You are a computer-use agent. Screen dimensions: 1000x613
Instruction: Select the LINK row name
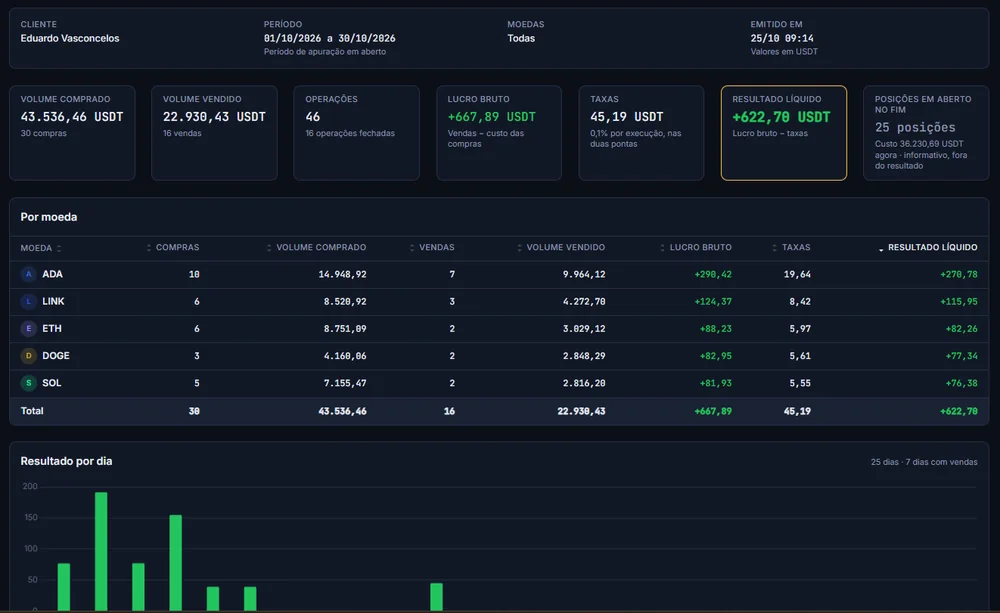point(53,302)
